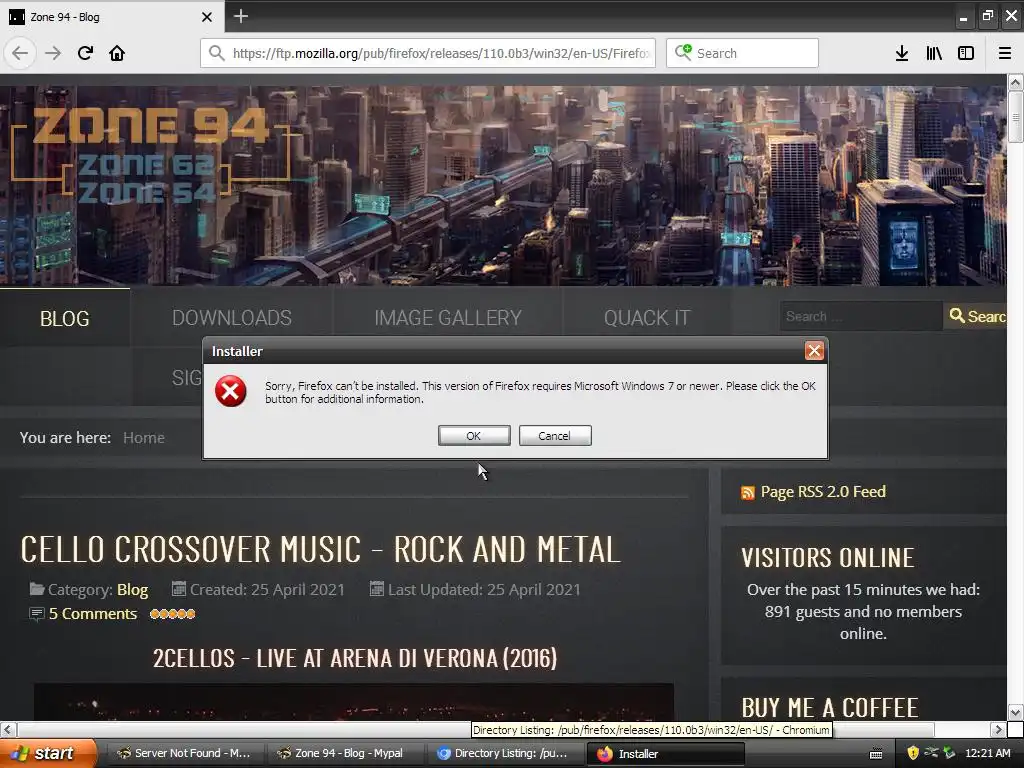
Task: Click the vertical scrollbar down arrow
Action: pos(1015,712)
